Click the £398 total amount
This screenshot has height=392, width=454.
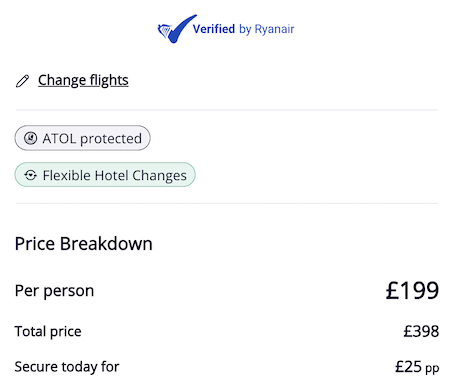coord(421,331)
